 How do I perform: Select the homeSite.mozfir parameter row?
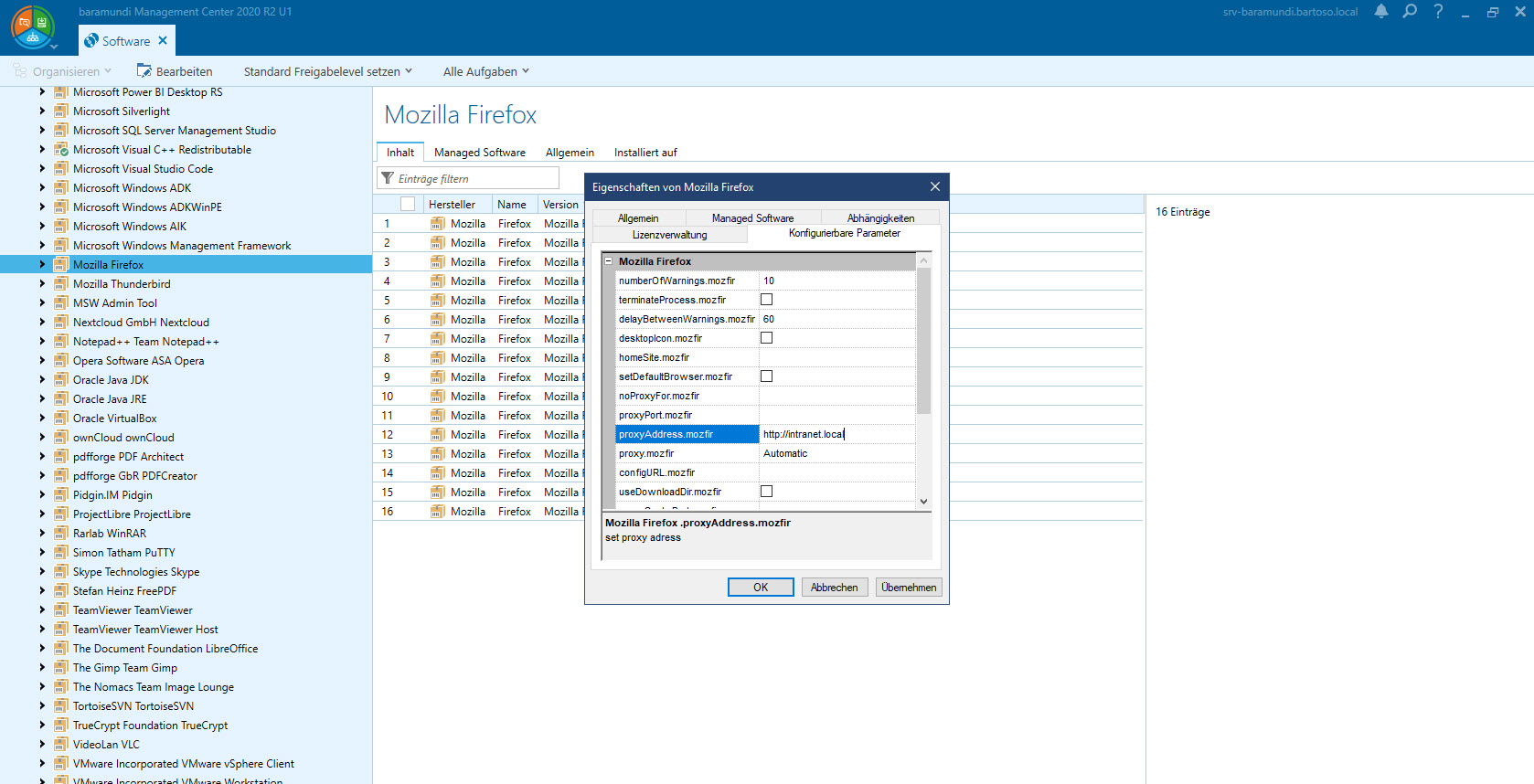[765, 357]
